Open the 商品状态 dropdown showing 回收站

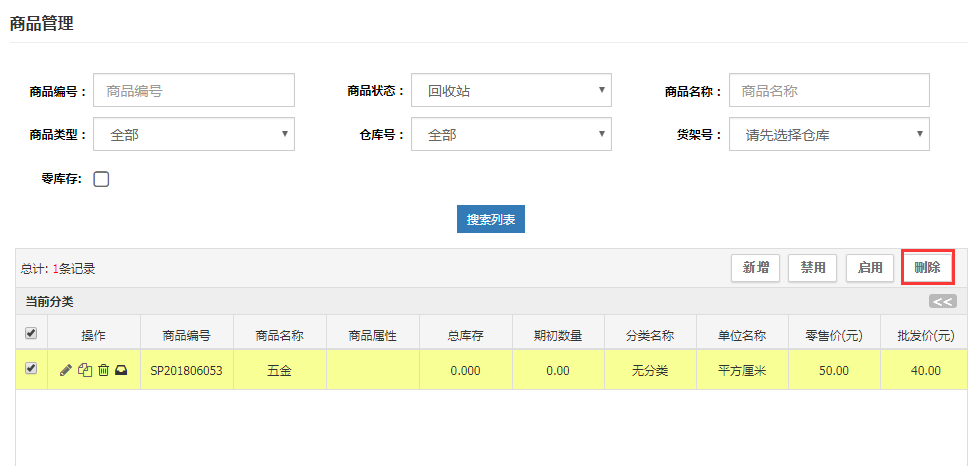pyautogui.click(x=511, y=90)
